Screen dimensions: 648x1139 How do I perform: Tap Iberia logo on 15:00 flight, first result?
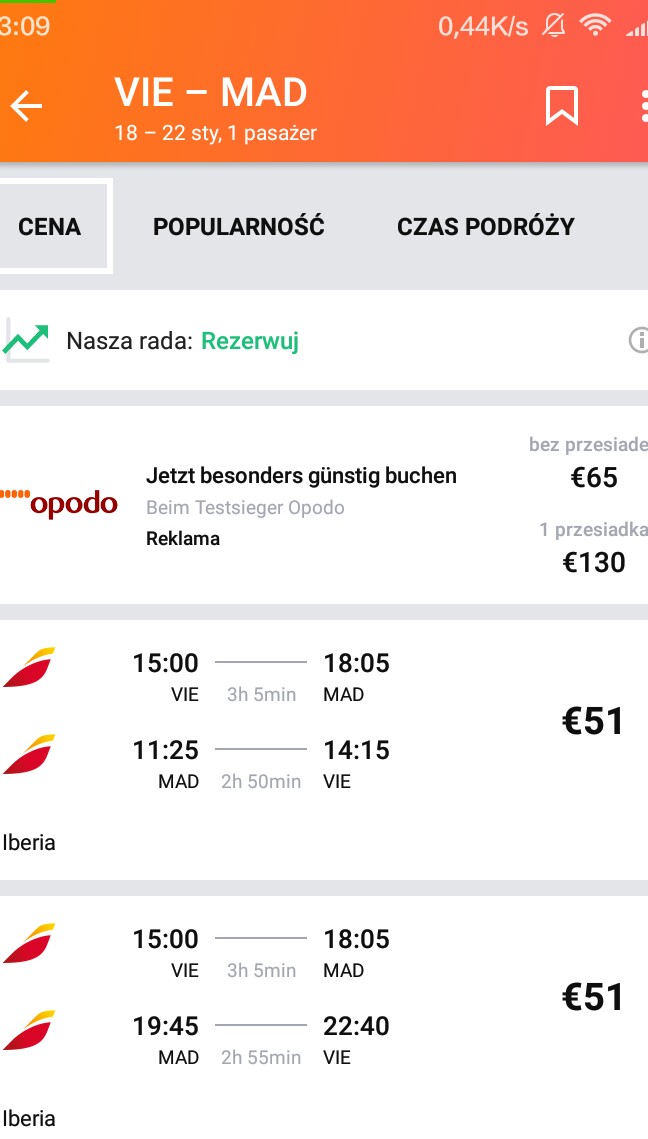(29, 667)
